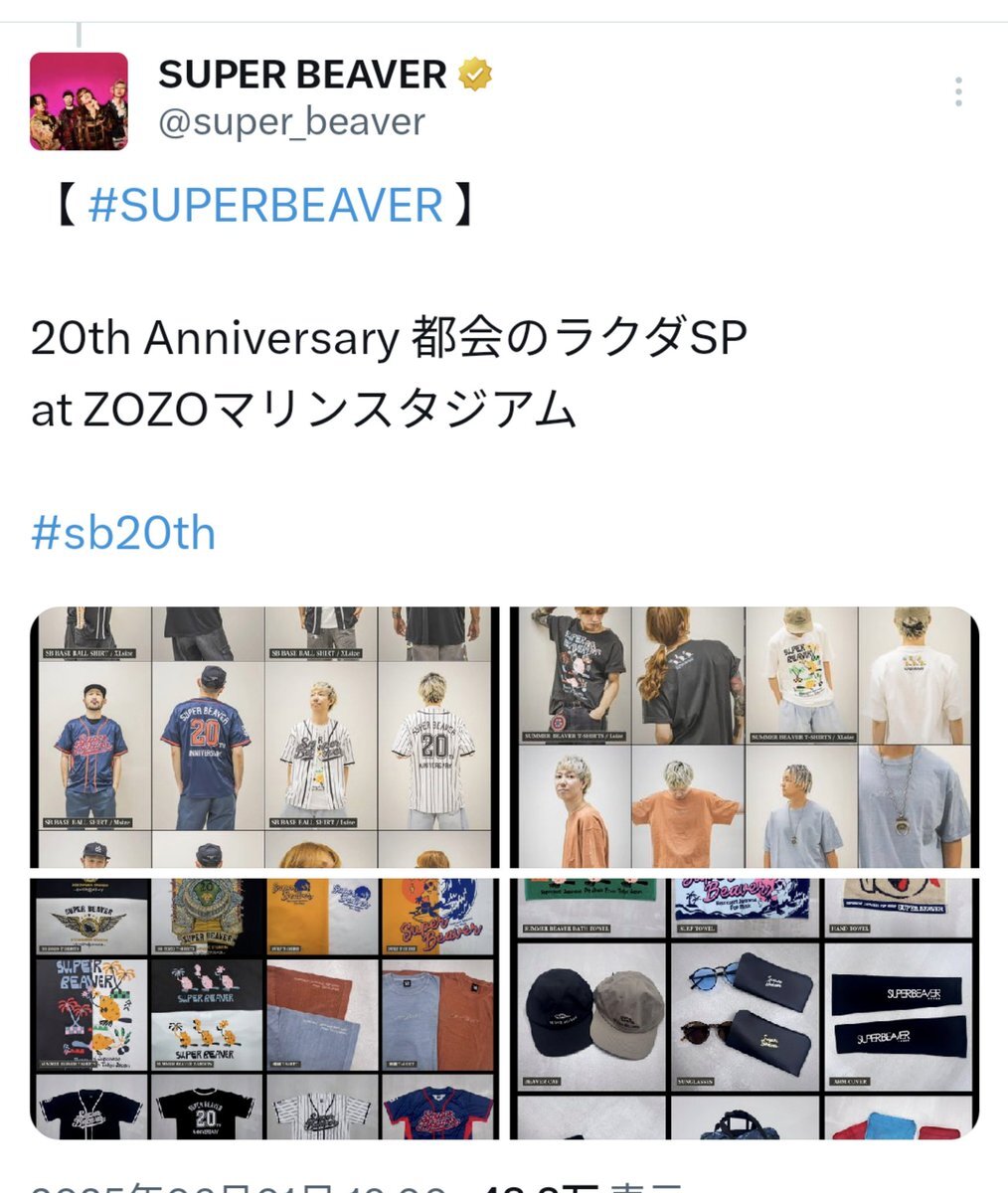Image resolution: width=1008 pixels, height=1193 pixels.
Task: View the caps and sunglasses goods photo
Action: [745, 1008]
